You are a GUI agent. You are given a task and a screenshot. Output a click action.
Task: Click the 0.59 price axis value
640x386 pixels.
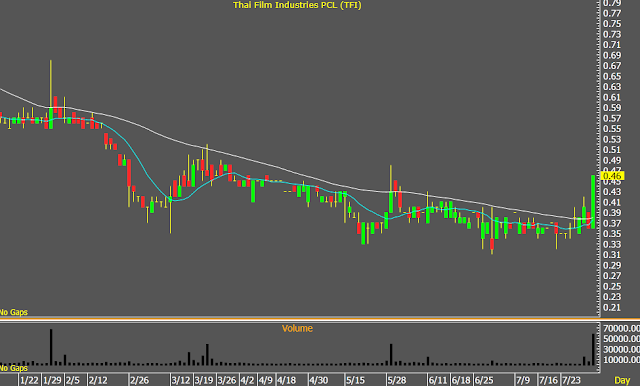(x=612, y=108)
